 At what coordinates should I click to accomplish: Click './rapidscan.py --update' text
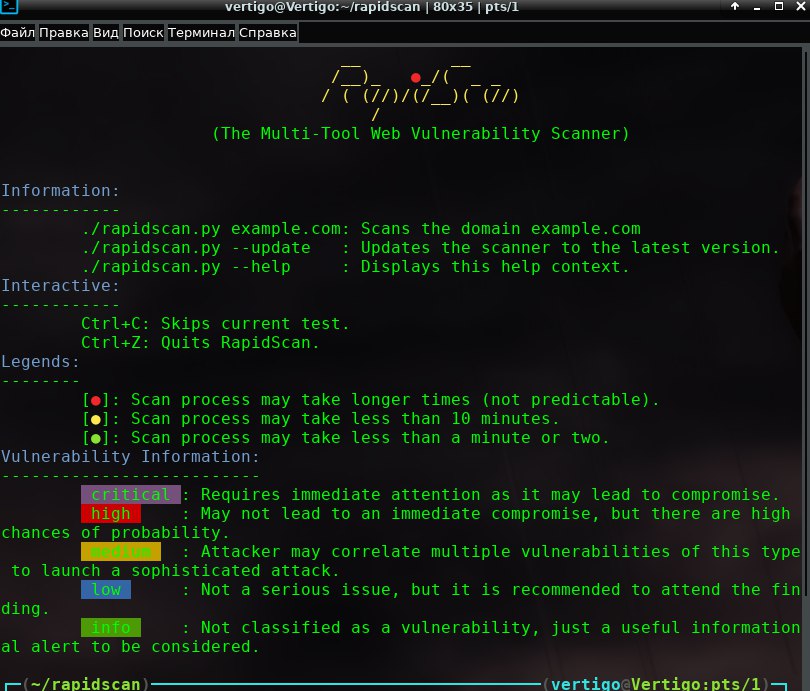pyautogui.click(x=196, y=248)
